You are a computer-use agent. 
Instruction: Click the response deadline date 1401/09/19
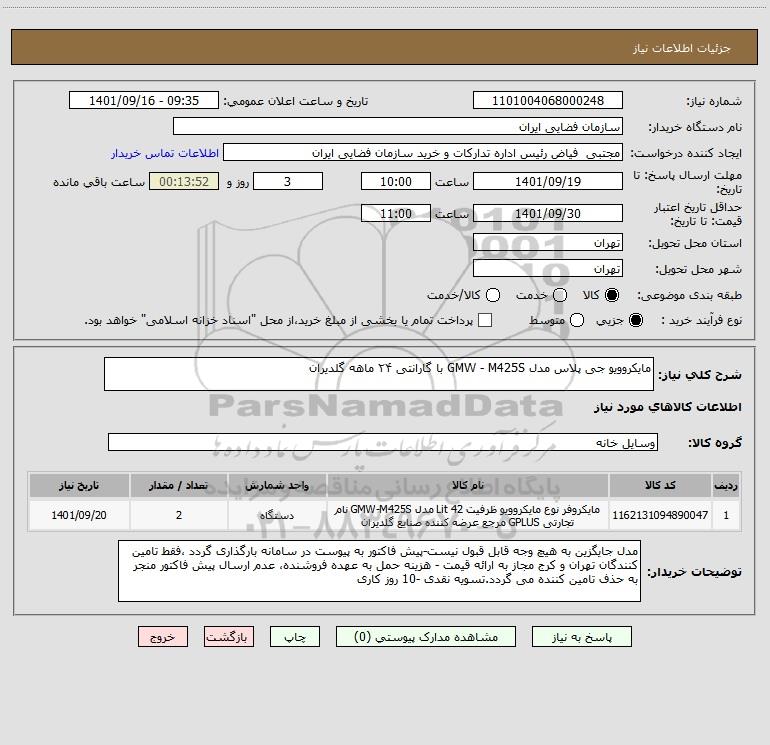pyautogui.click(x=548, y=181)
